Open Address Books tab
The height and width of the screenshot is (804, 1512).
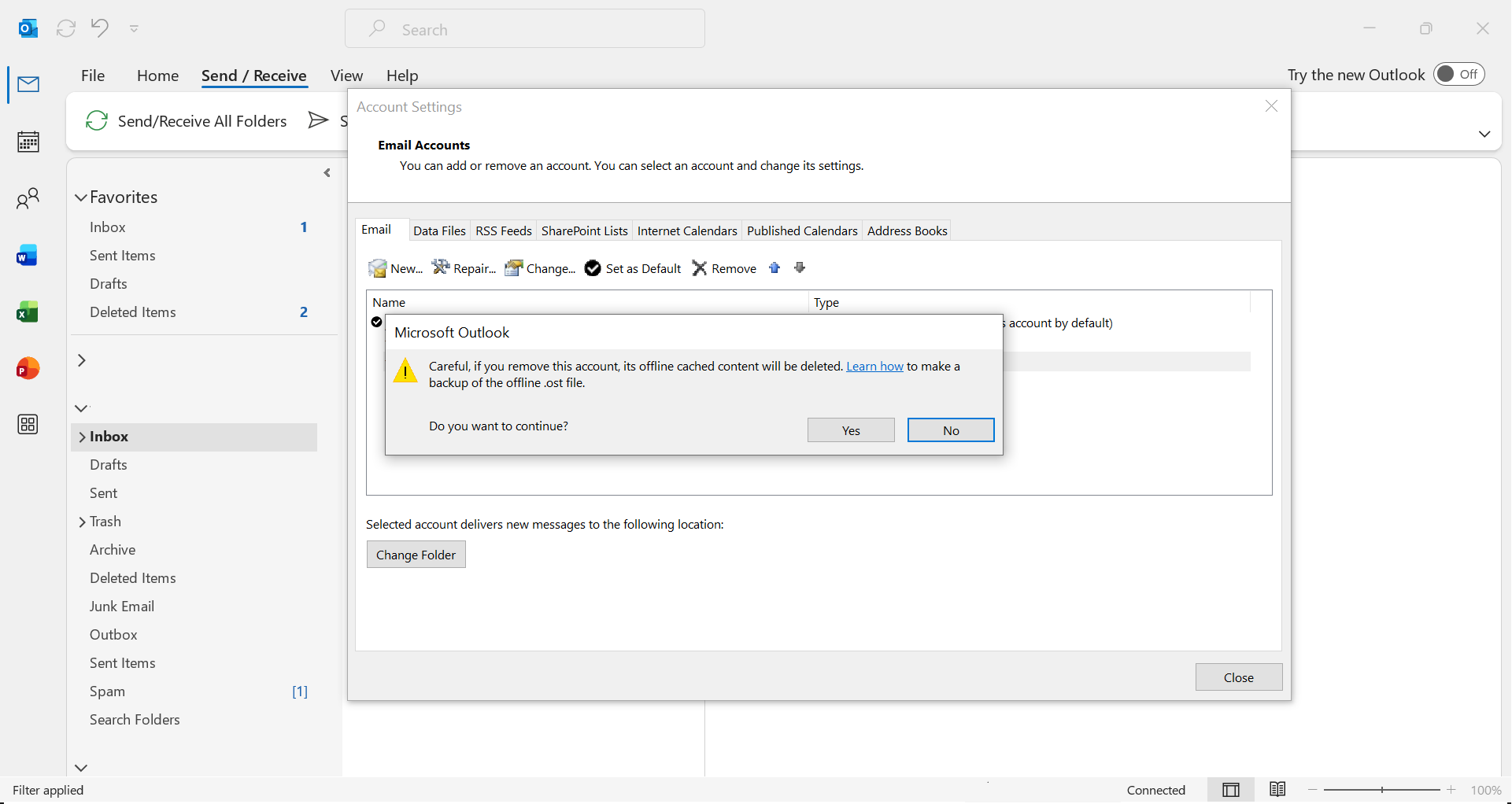click(x=908, y=231)
